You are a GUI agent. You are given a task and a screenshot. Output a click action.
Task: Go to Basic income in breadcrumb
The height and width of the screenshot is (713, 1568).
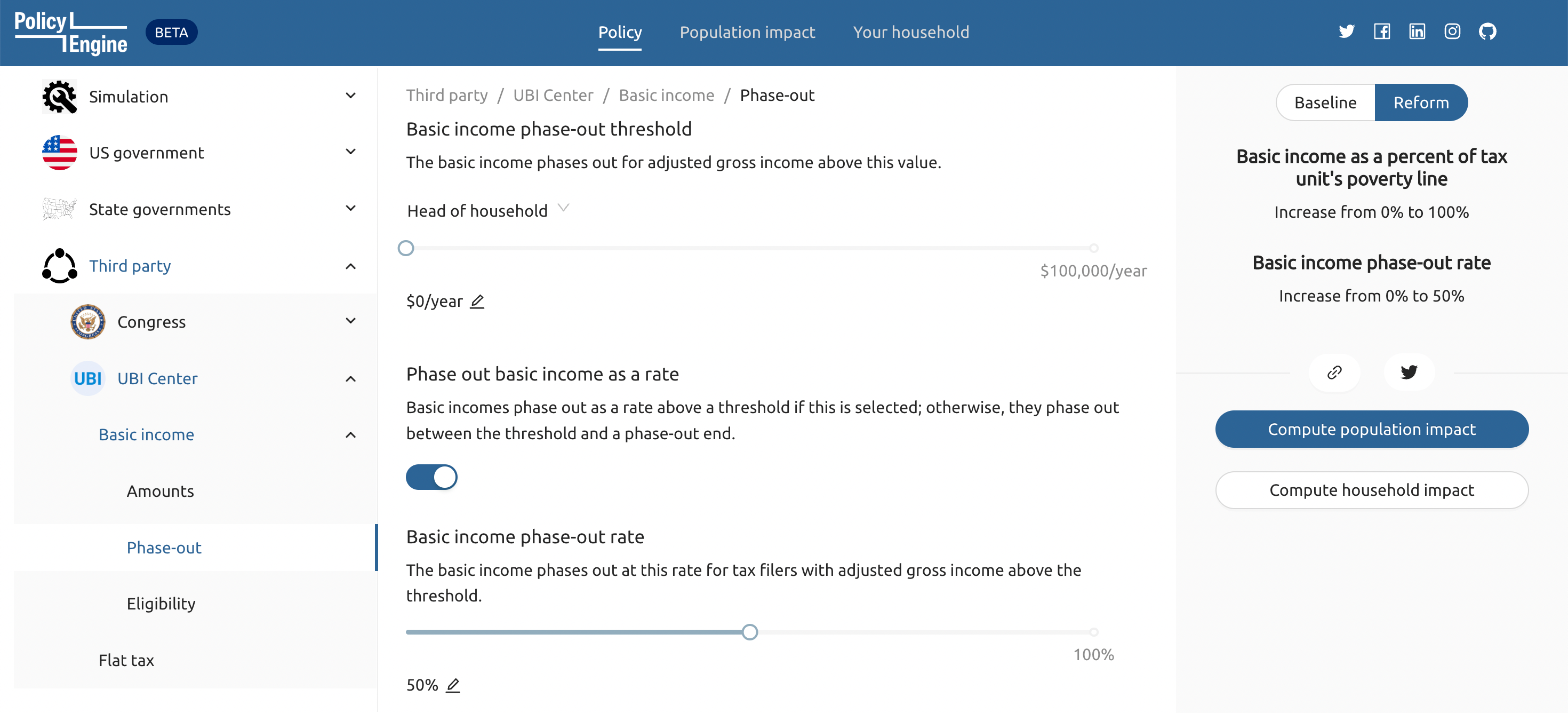667,95
